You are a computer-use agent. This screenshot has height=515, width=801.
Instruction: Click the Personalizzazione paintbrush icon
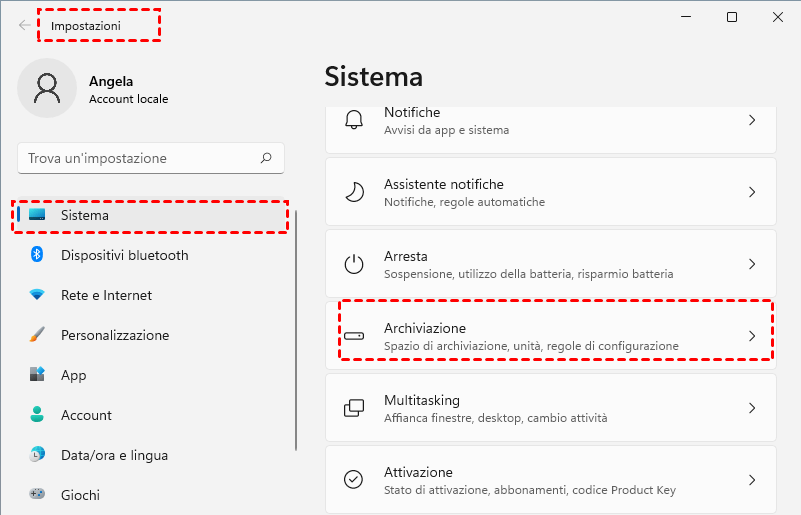pos(37,335)
